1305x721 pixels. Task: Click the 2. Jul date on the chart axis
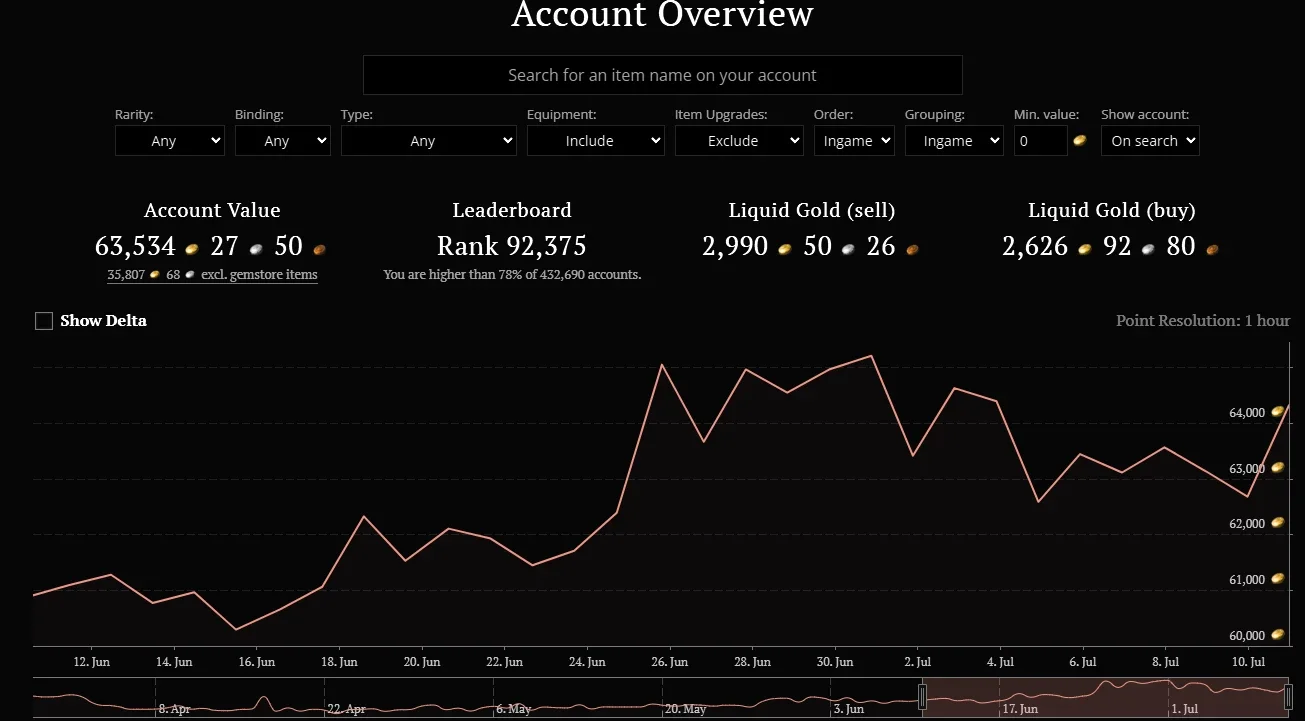coord(917,662)
